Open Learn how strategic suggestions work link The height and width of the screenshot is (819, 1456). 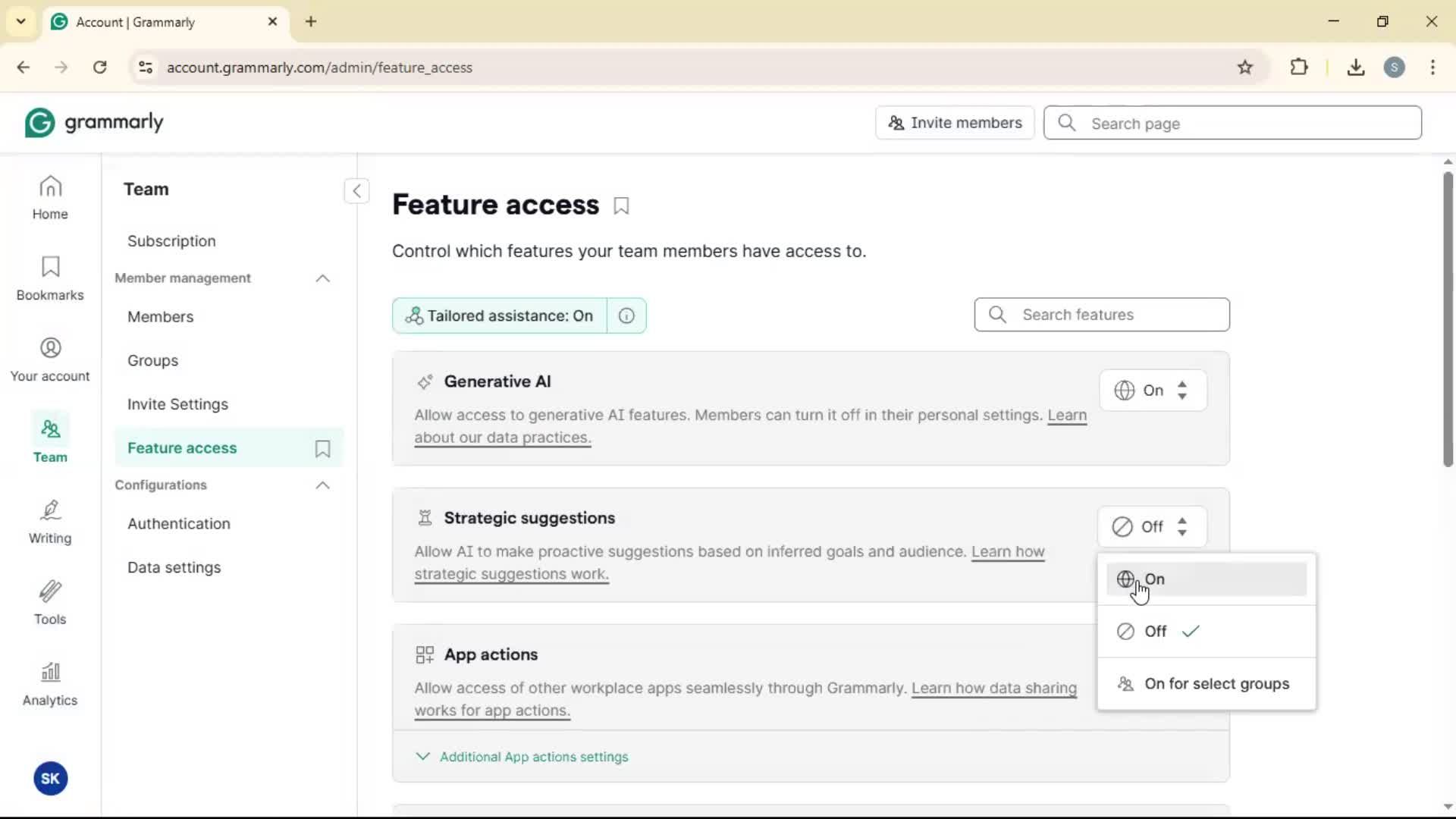[x=512, y=574]
